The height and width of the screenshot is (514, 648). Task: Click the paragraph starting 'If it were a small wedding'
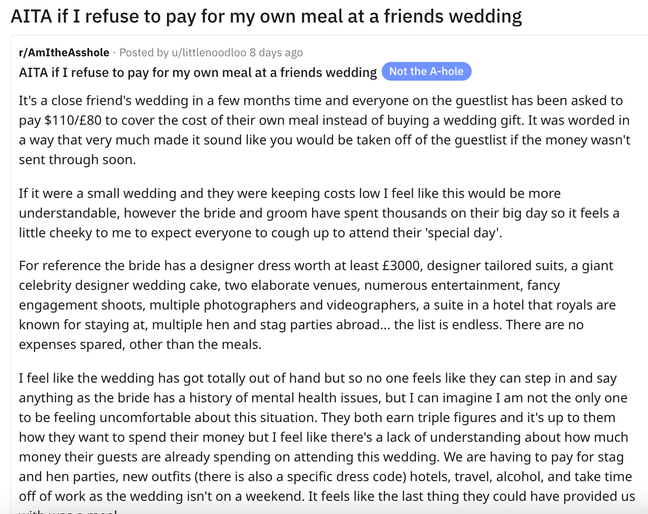[x=319, y=213]
